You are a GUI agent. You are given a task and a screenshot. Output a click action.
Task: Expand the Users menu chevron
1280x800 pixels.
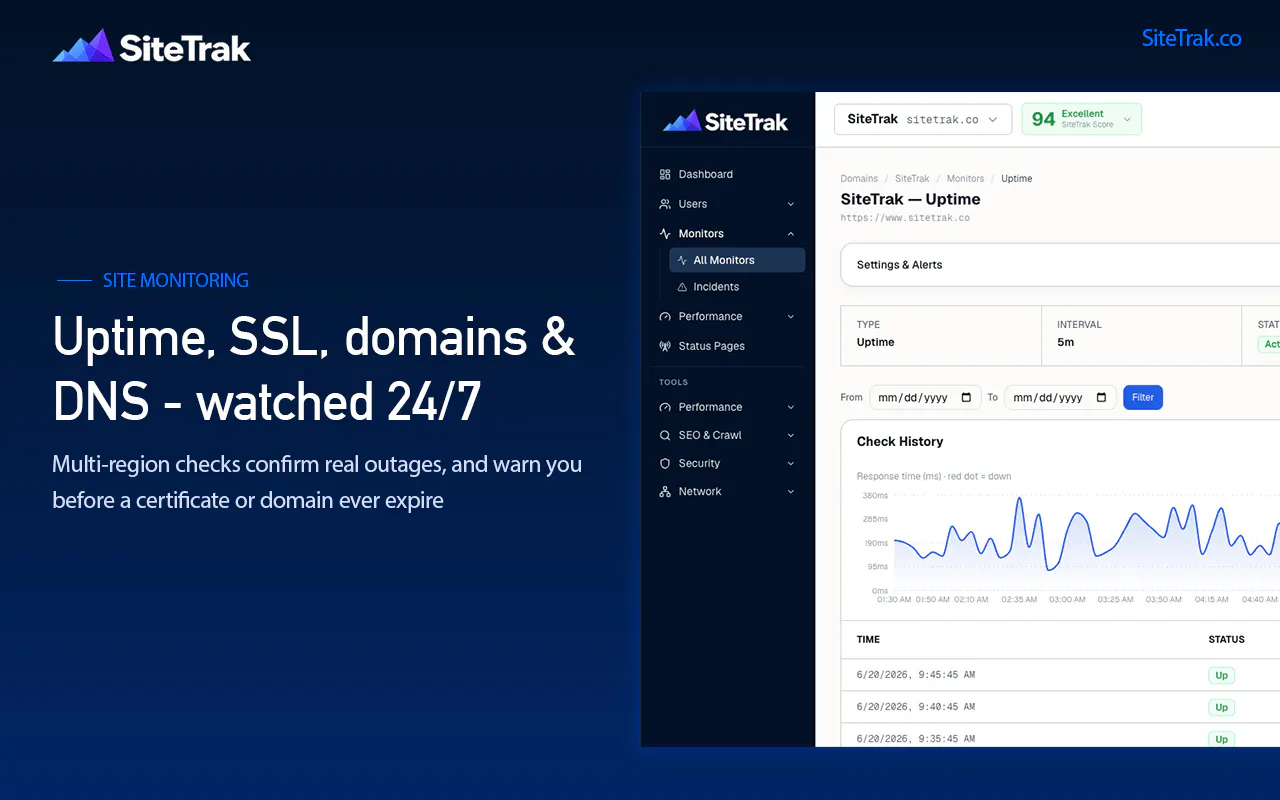pyautogui.click(x=791, y=204)
